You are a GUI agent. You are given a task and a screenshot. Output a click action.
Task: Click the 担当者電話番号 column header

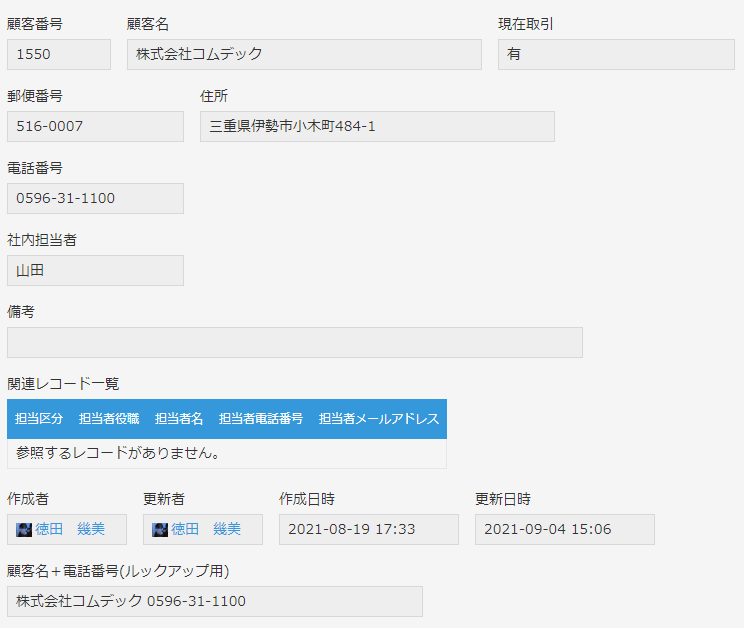point(261,419)
